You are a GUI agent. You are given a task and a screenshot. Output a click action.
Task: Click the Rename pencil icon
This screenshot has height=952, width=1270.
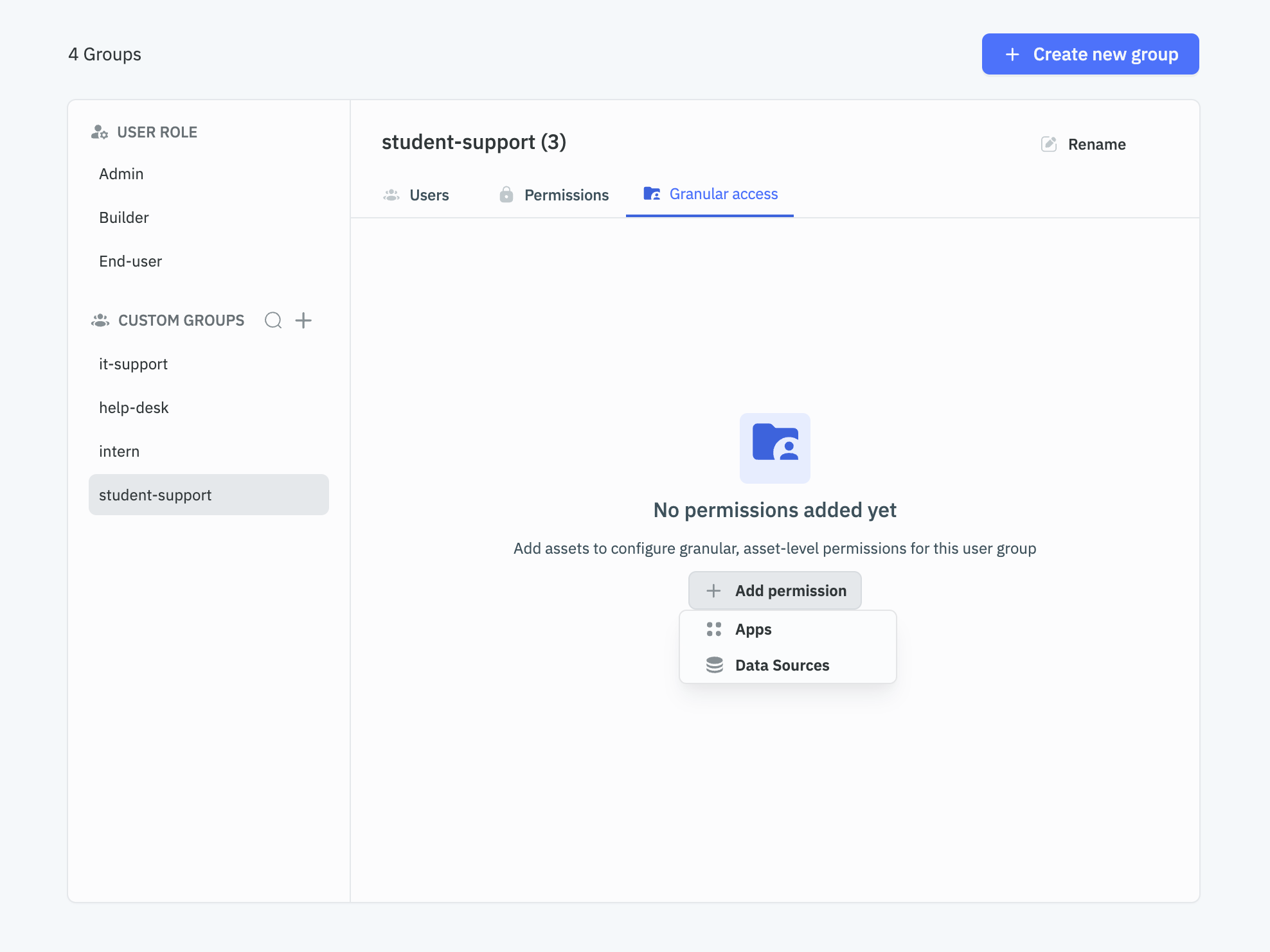1049,144
